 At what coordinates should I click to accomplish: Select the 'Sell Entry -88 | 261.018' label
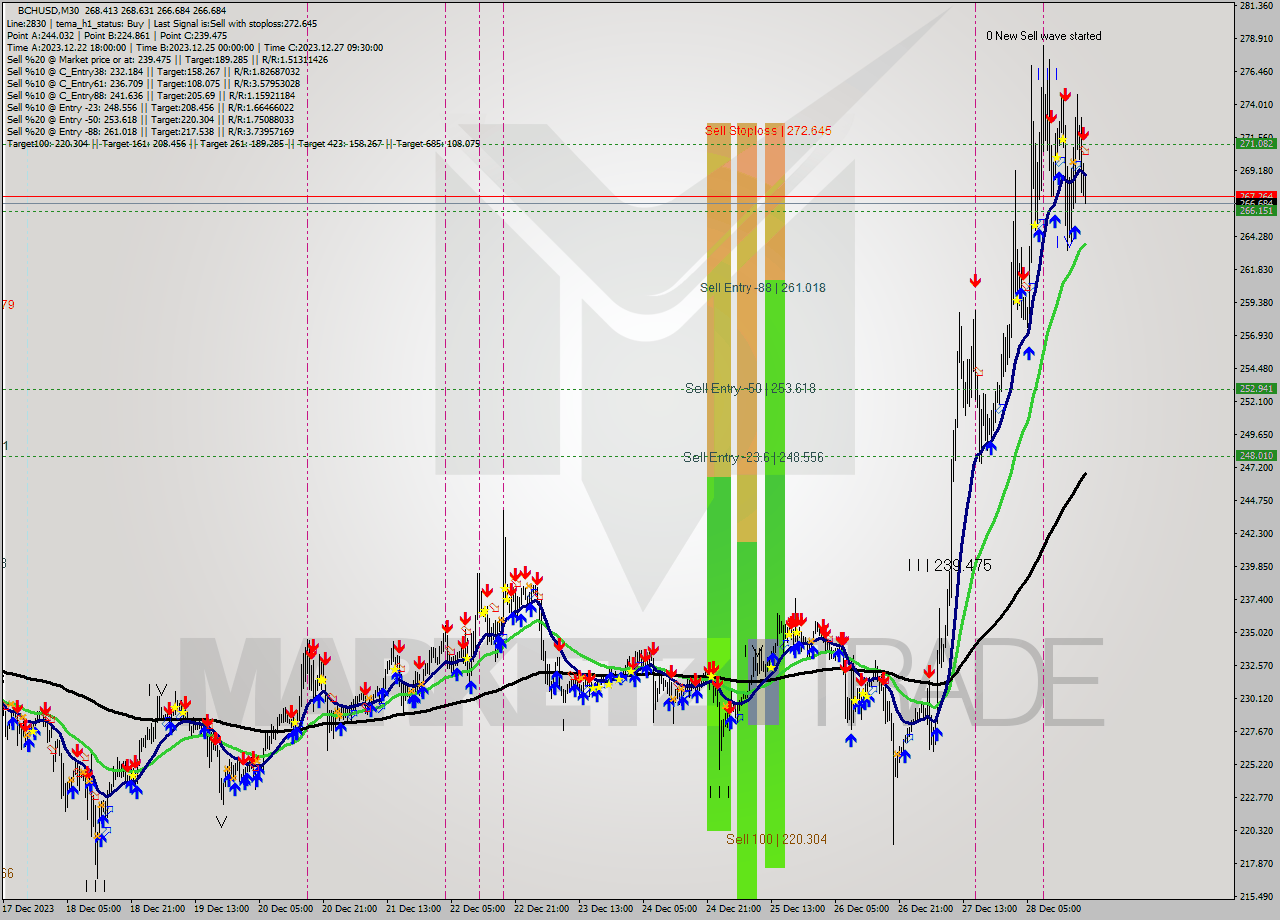click(763, 288)
